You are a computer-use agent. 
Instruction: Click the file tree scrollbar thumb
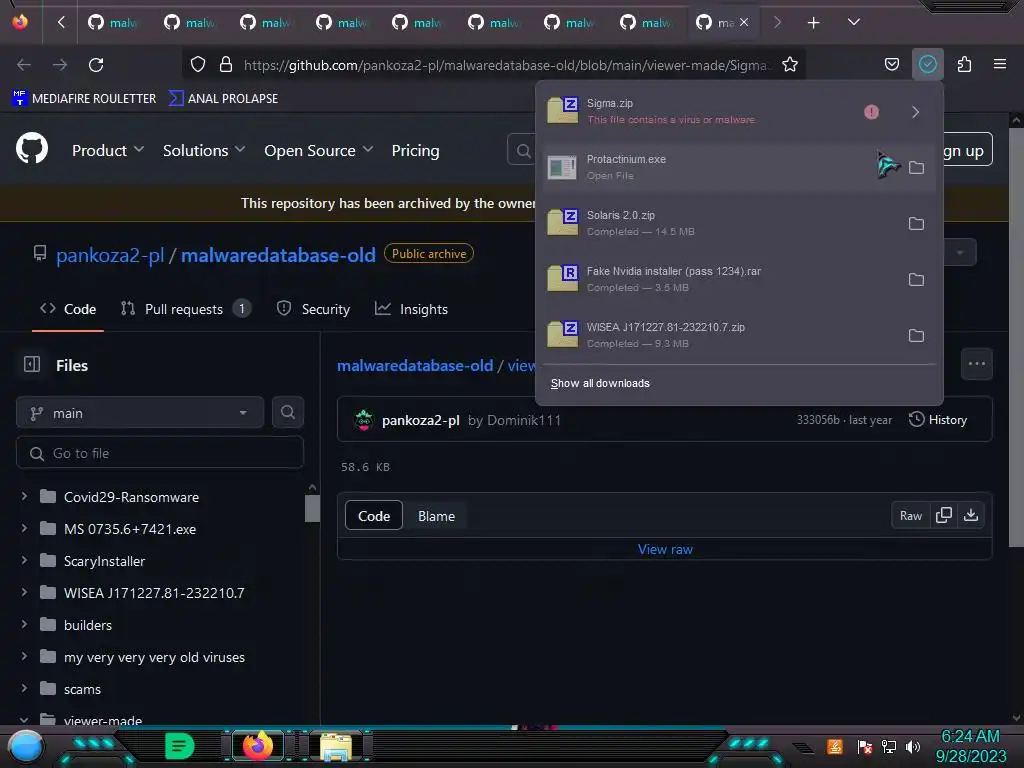[312, 508]
